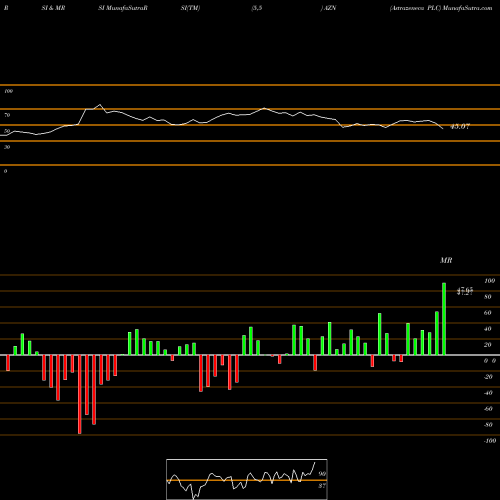Select the MR panel title label
Screen dimensions: 500x500
point(446,260)
